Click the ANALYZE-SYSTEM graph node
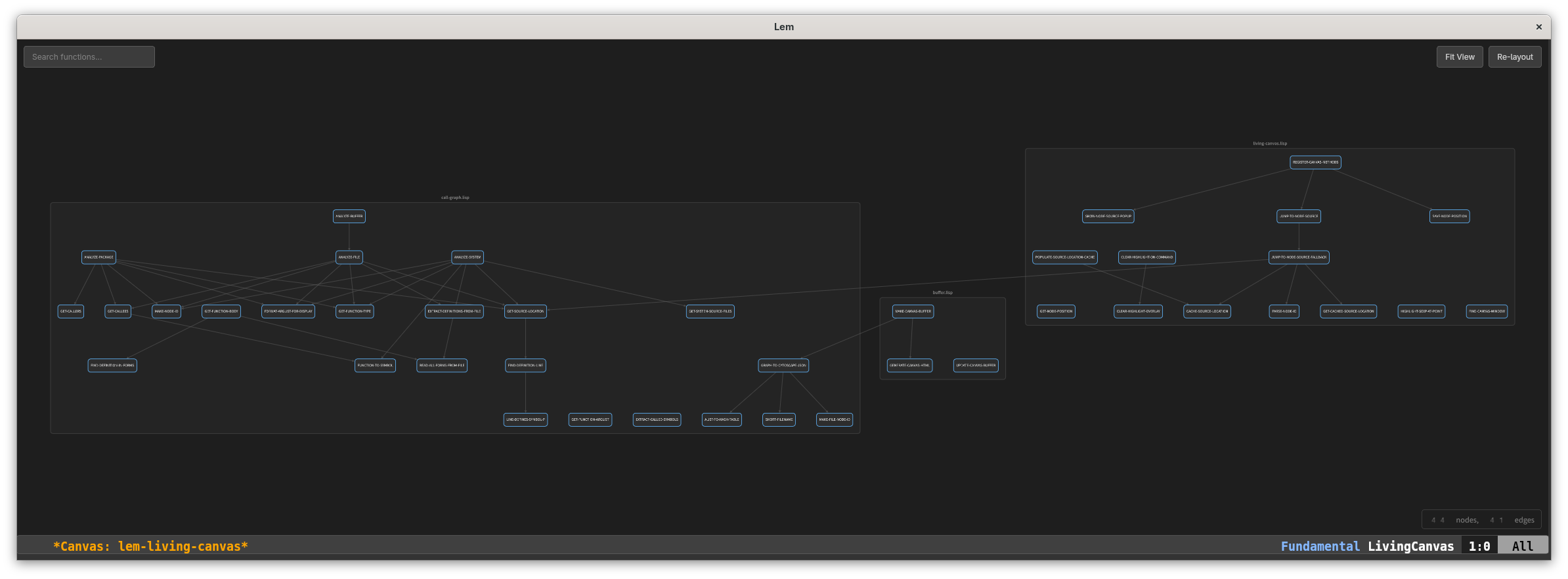The image size is (1568, 579). tap(467, 257)
